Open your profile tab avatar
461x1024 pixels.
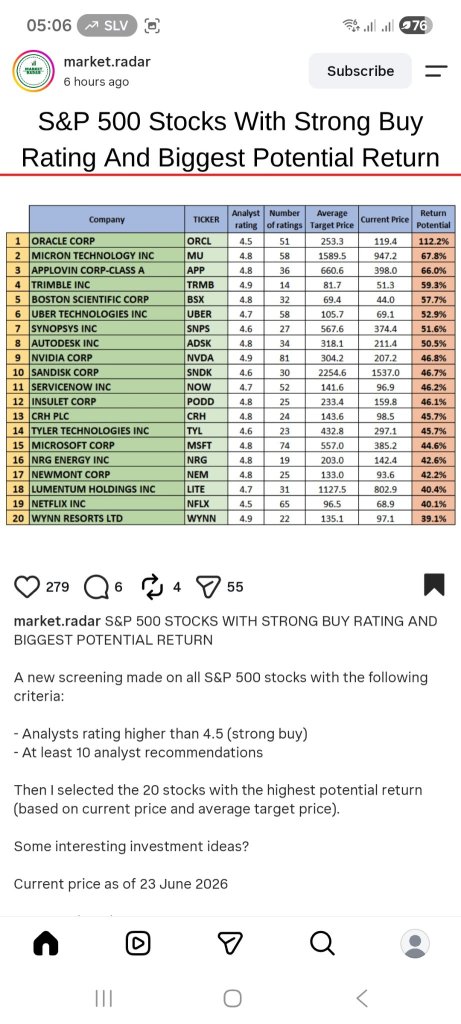pyautogui.click(x=414, y=943)
